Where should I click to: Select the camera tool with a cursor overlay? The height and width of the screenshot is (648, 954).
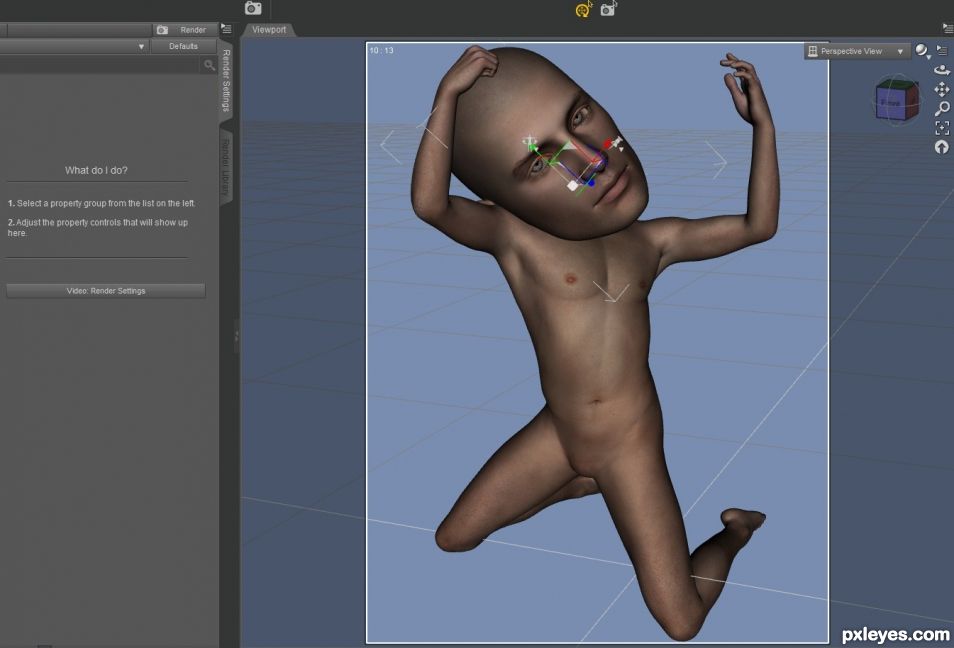click(608, 9)
